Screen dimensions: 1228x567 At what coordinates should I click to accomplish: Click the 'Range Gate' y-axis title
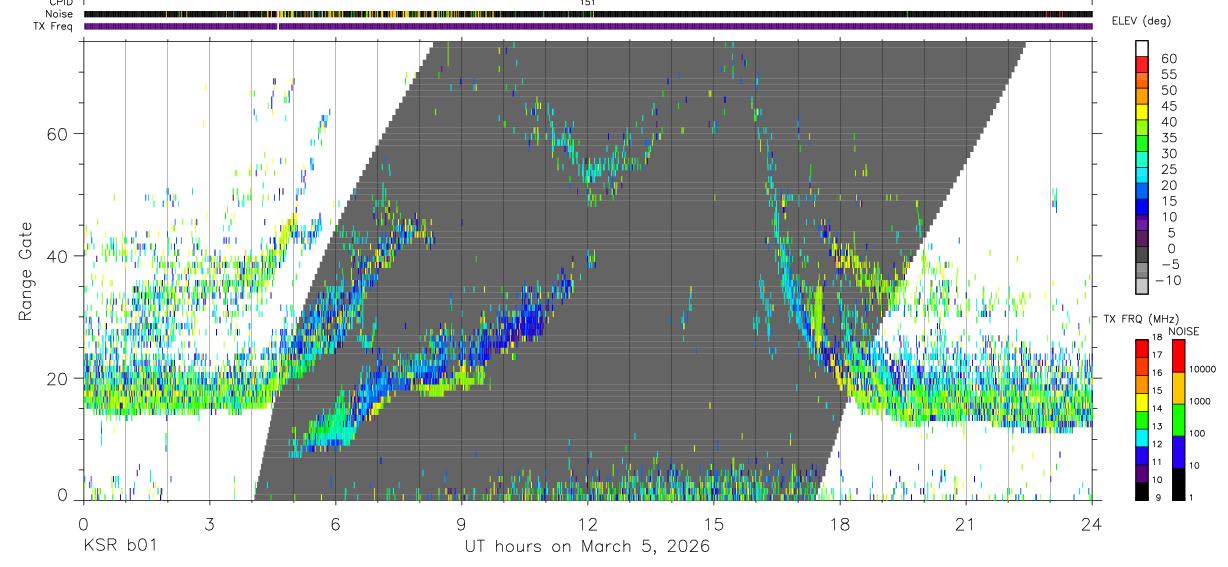pos(26,271)
